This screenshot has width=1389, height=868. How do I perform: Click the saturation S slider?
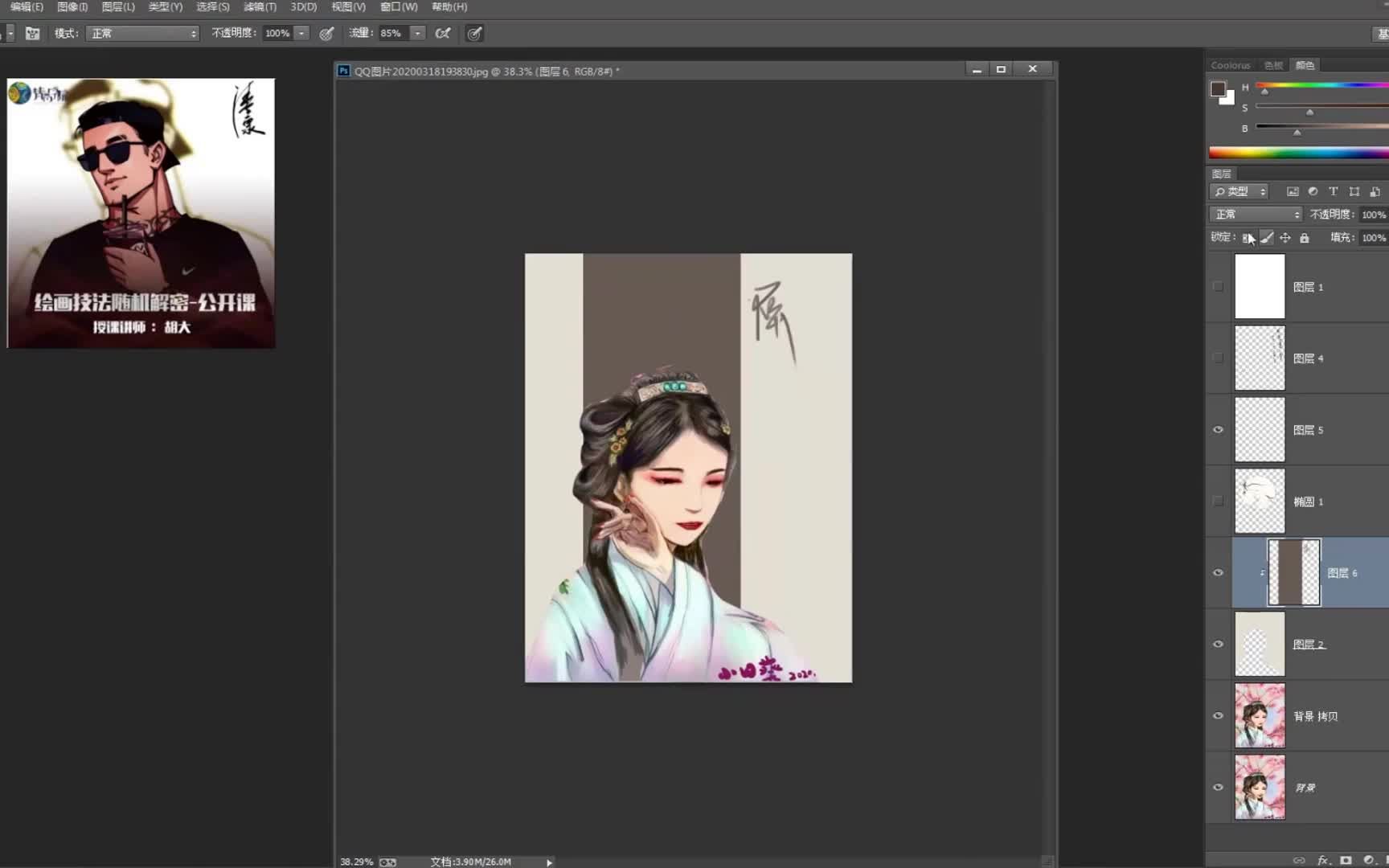click(x=1322, y=106)
